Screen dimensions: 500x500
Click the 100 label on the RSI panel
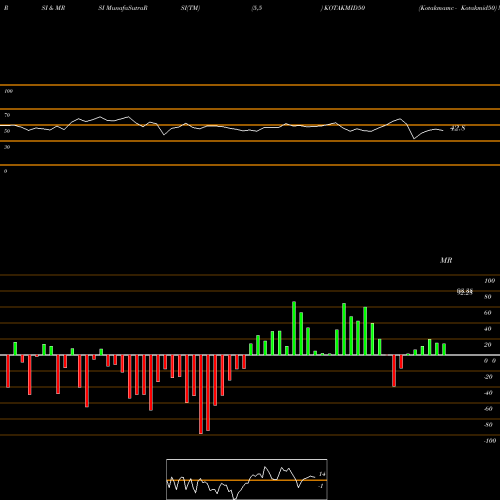[8, 91]
